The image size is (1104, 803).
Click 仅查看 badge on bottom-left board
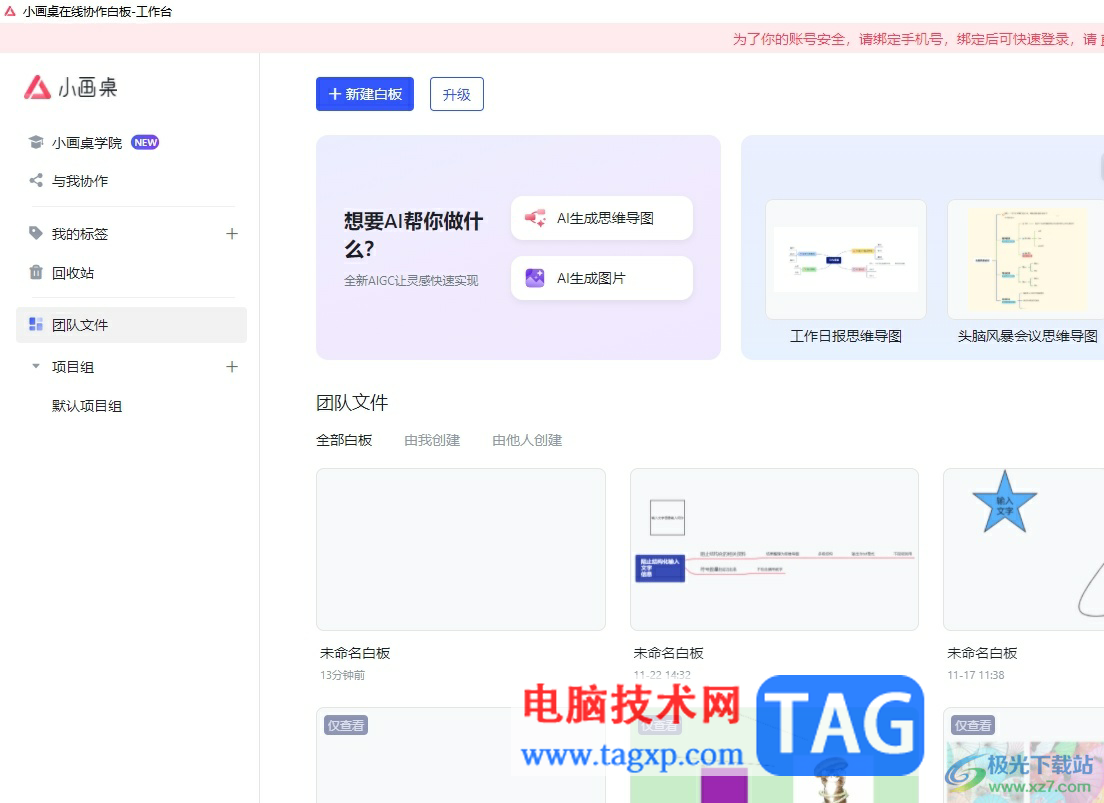346,725
